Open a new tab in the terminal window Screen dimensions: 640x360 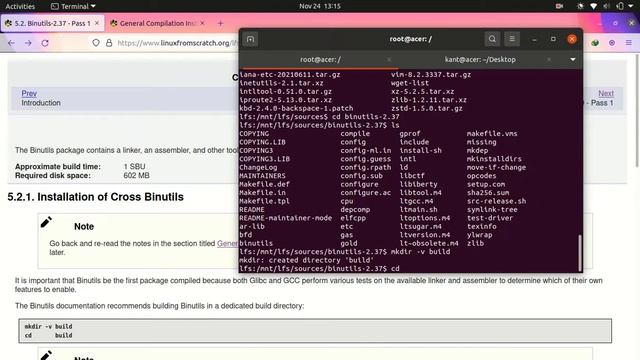tap(250, 39)
